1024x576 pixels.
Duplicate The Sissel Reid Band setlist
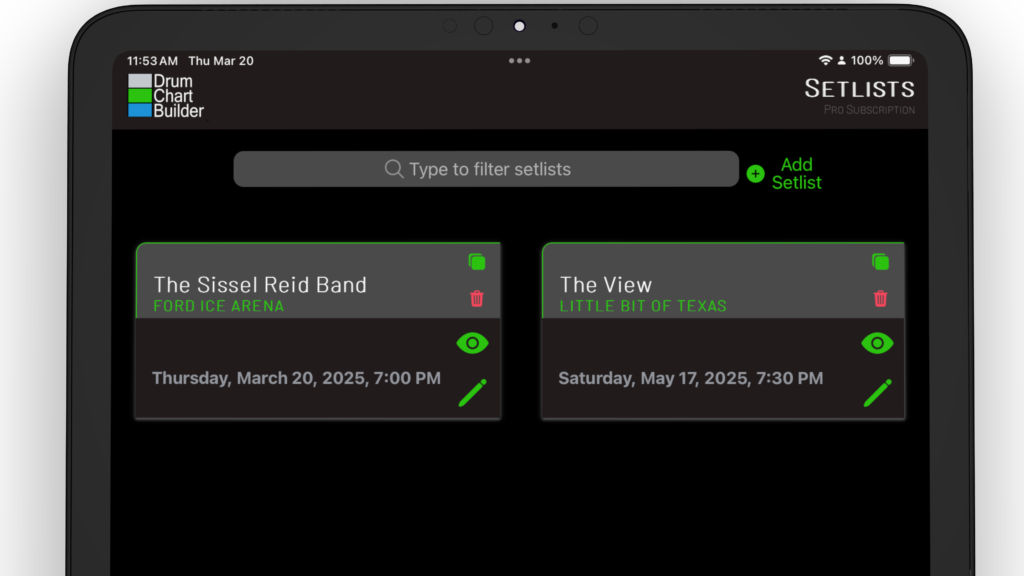477,262
